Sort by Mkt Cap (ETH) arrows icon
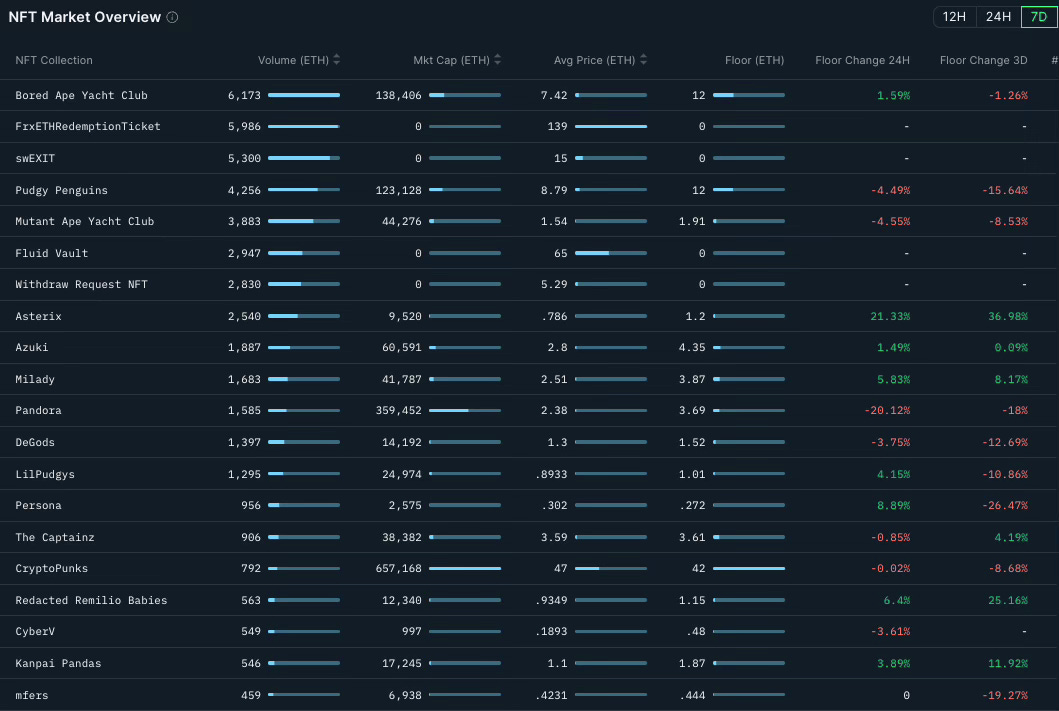Viewport: 1059px width, 711px height. [x=498, y=59]
